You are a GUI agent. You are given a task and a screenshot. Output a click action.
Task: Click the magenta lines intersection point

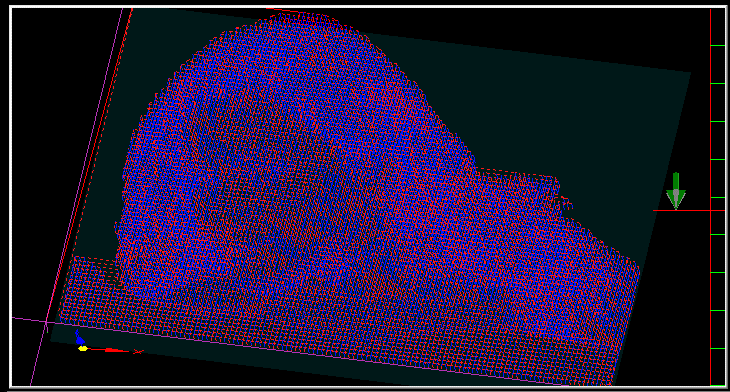47,322
